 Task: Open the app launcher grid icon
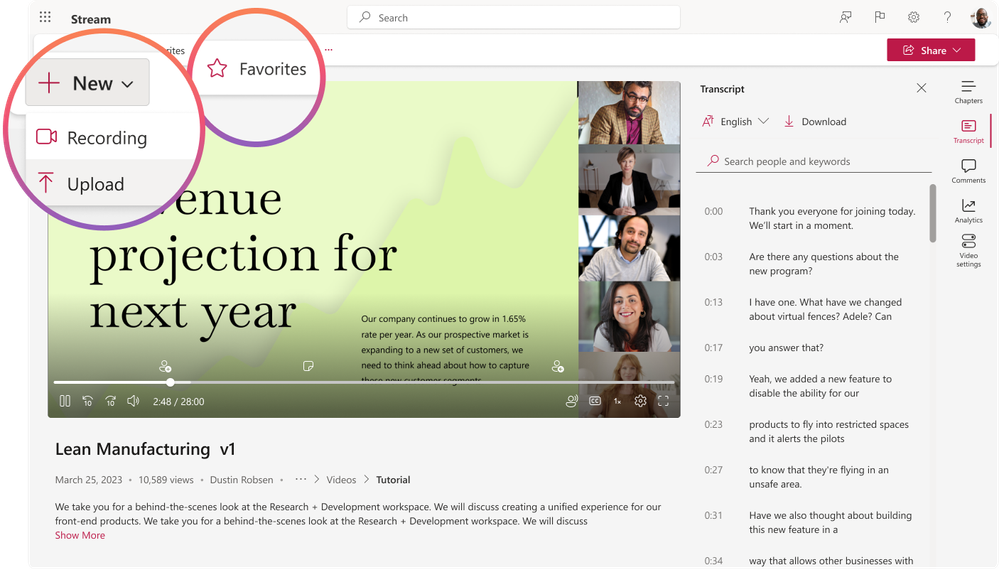[x=45, y=17]
